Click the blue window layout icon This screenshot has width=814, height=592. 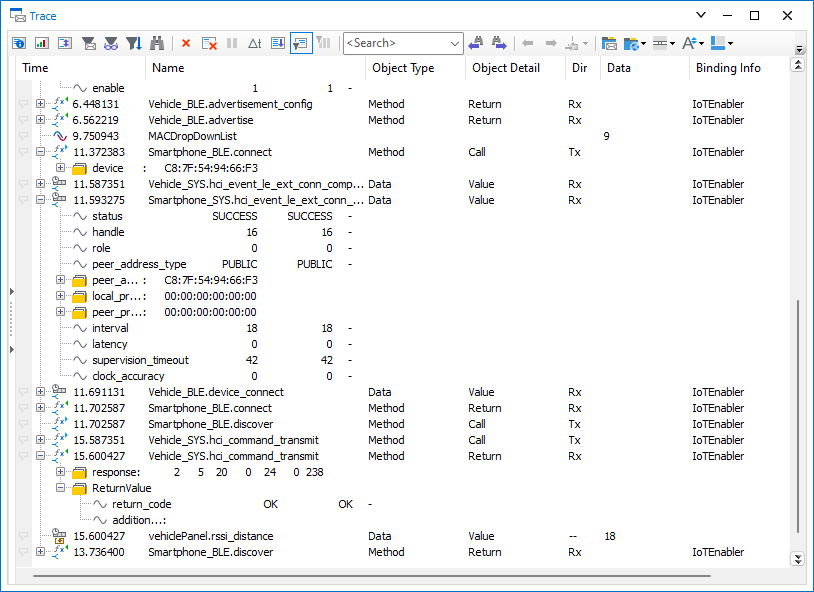[x=717, y=43]
